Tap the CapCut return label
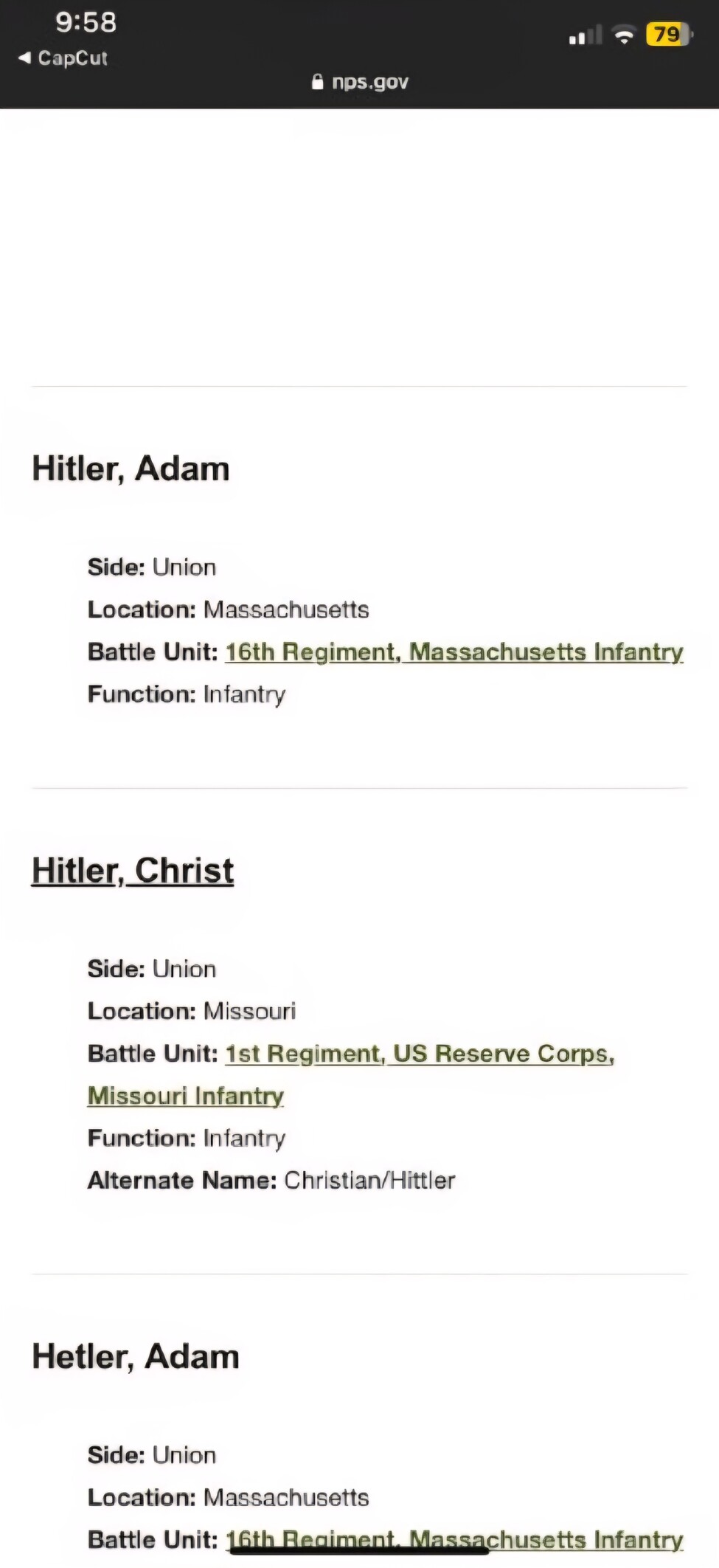The width and height of the screenshot is (719, 1568). (72, 58)
